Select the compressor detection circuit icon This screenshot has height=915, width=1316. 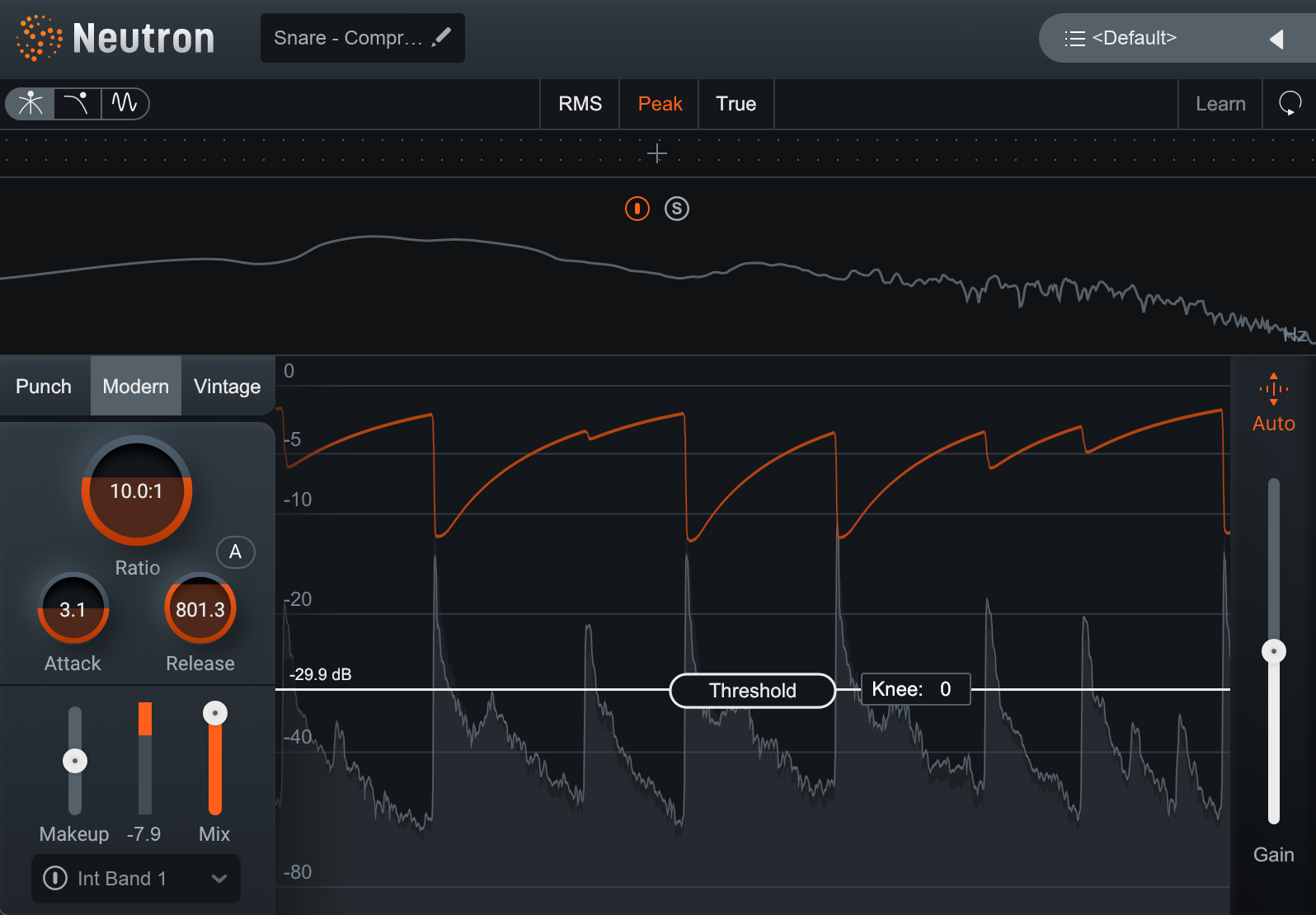click(x=31, y=104)
